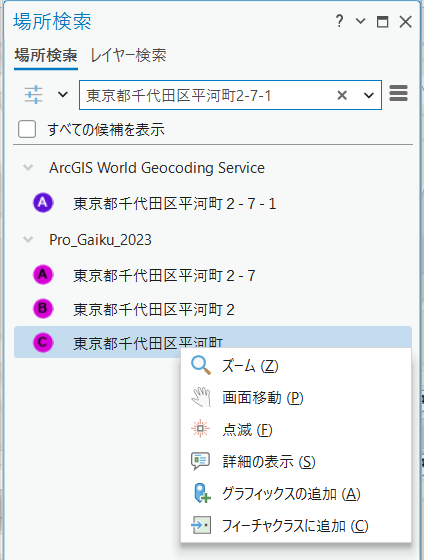This screenshot has height=560, width=424.
Task: Open the dropdown arrow beside the filter icon
Action: point(63,95)
